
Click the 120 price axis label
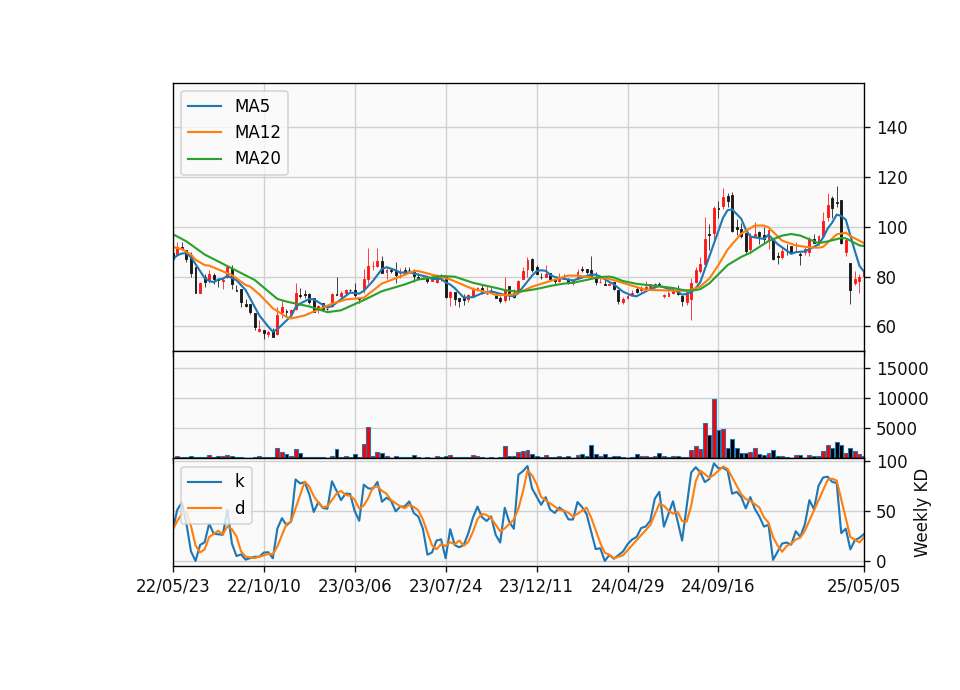pyautogui.click(x=892, y=178)
